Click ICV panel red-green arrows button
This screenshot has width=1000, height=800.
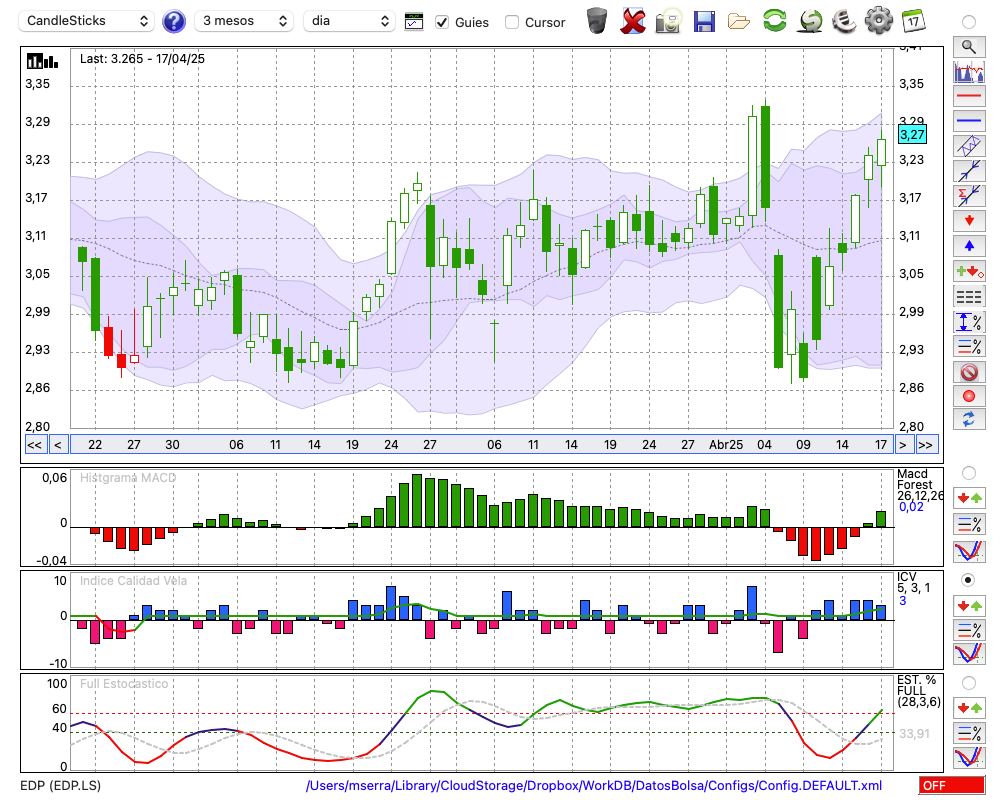coord(969,605)
